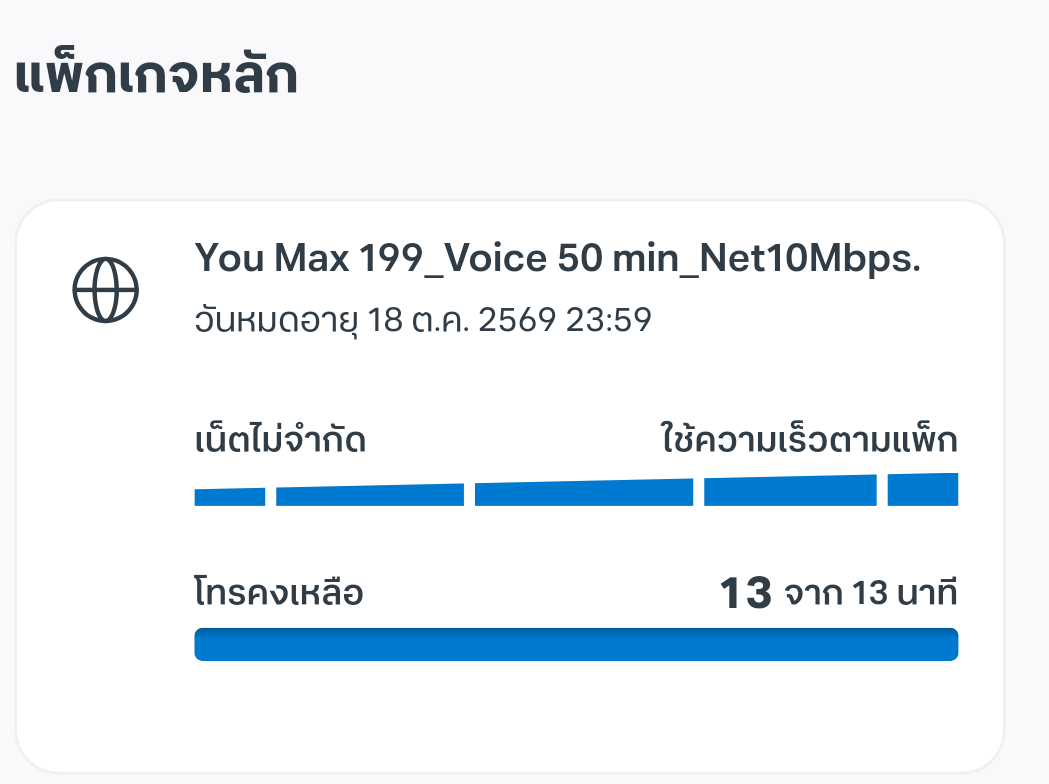Click the middle internet speed bar segment
This screenshot has height=784, width=1049.
(583, 493)
